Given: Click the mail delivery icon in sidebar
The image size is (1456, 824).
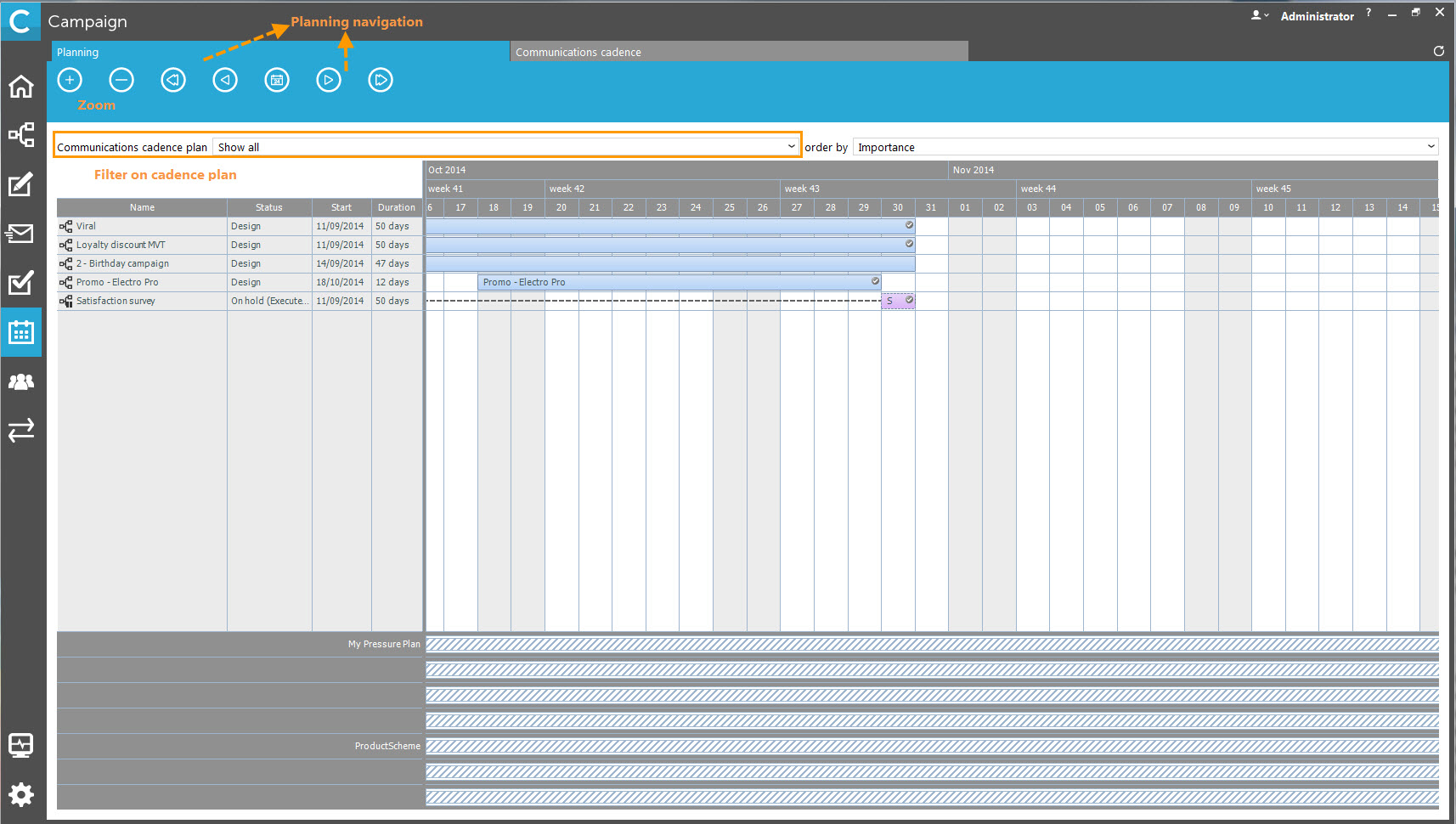Looking at the screenshot, I should click(x=21, y=234).
